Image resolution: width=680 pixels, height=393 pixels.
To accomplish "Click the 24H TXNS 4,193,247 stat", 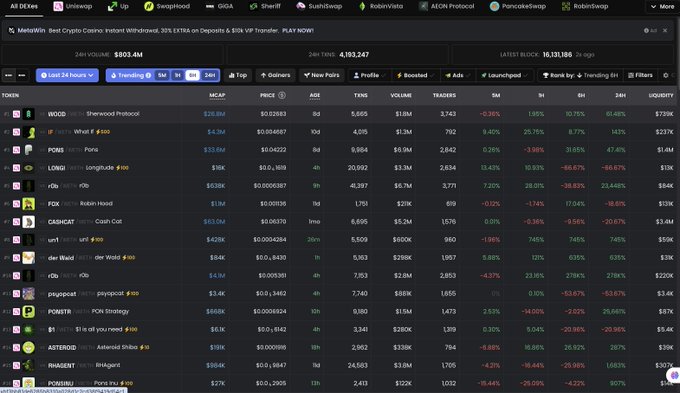I will coord(338,55).
